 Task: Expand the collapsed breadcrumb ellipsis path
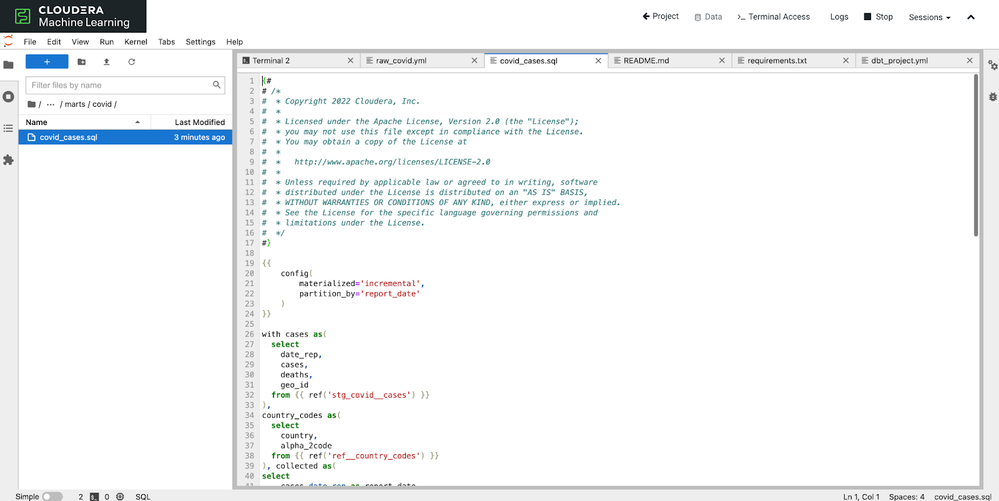50,104
